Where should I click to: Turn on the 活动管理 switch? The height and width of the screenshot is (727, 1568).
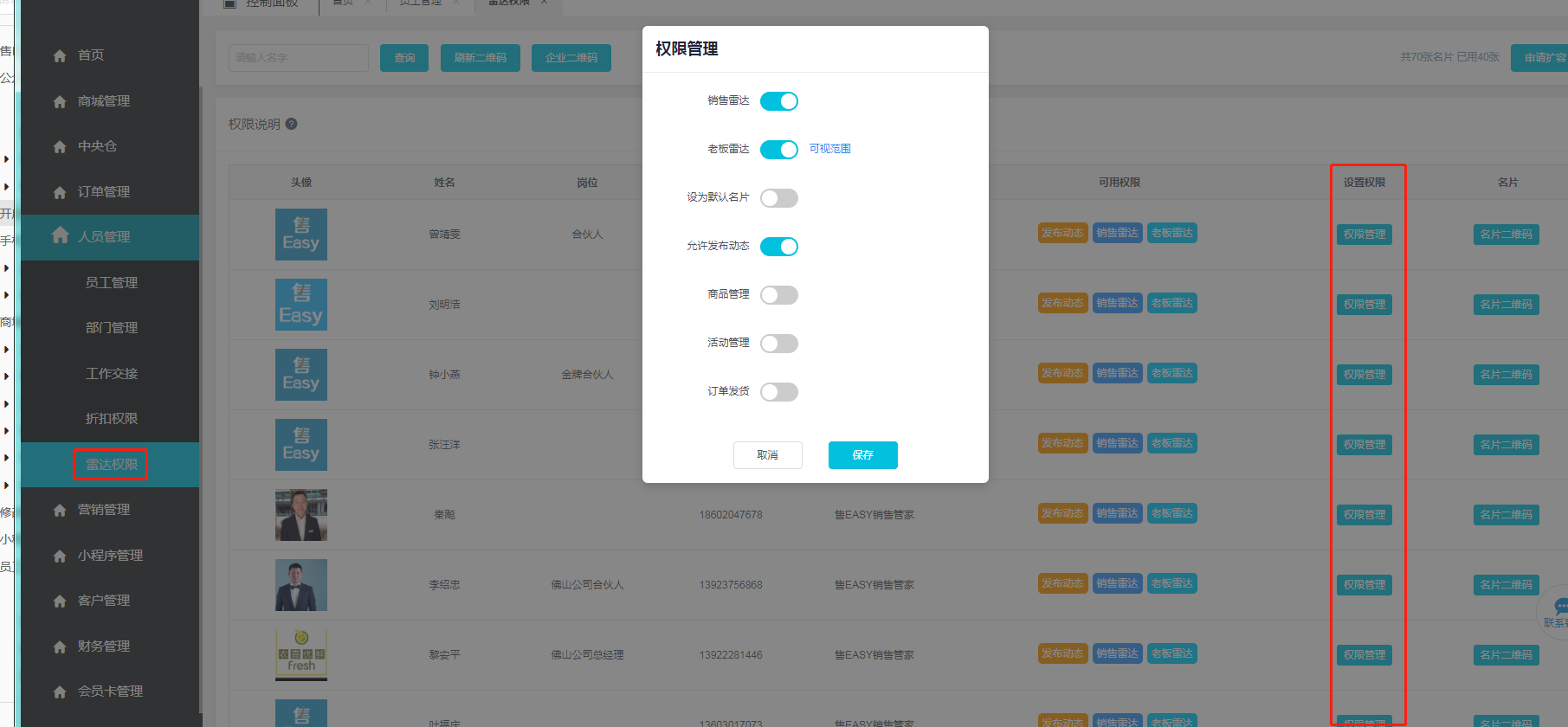pyautogui.click(x=779, y=344)
